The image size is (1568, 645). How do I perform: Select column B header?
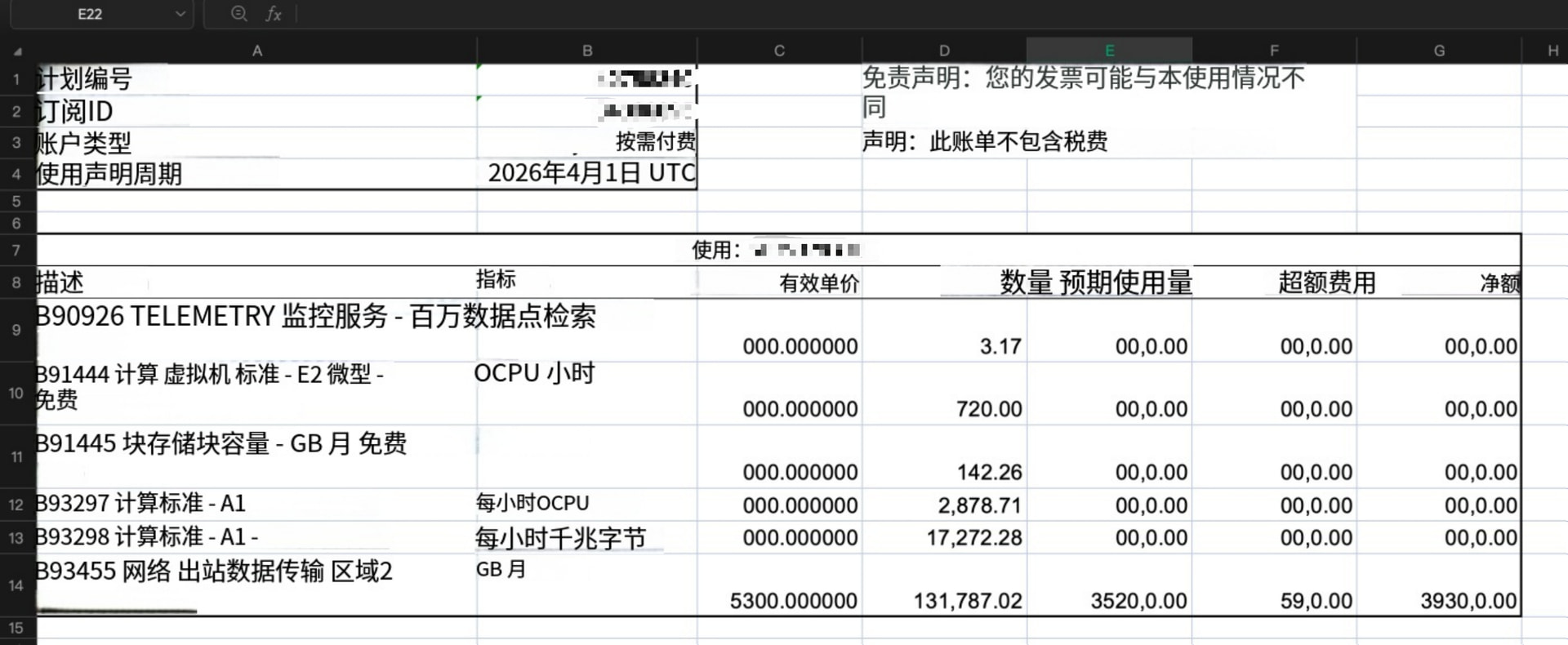point(587,51)
